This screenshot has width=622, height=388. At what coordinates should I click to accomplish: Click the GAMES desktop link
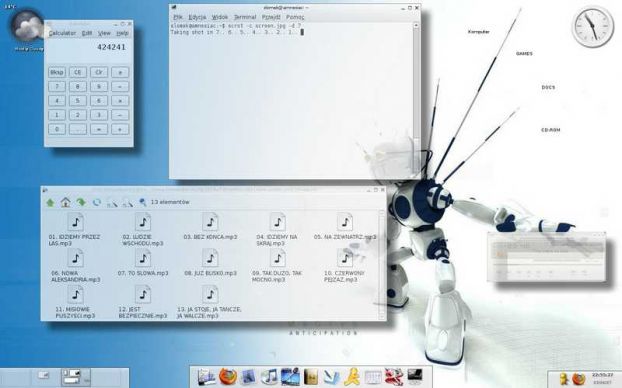tap(524, 54)
